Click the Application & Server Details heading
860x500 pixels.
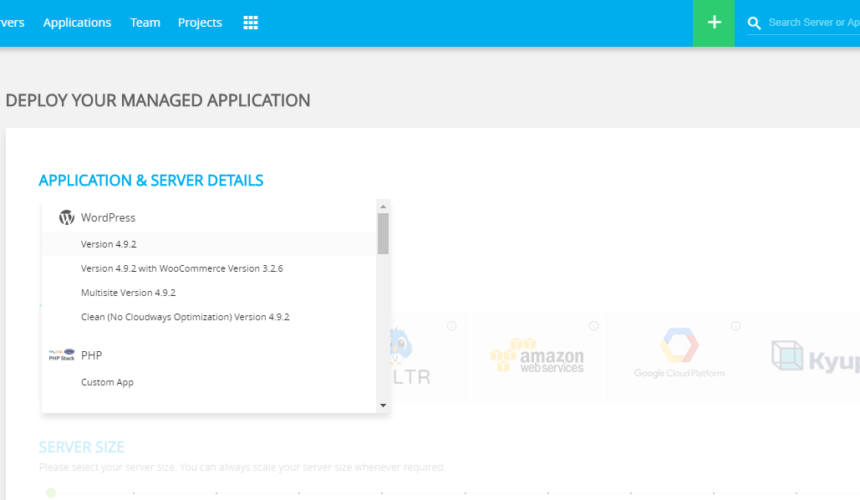(x=151, y=180)
